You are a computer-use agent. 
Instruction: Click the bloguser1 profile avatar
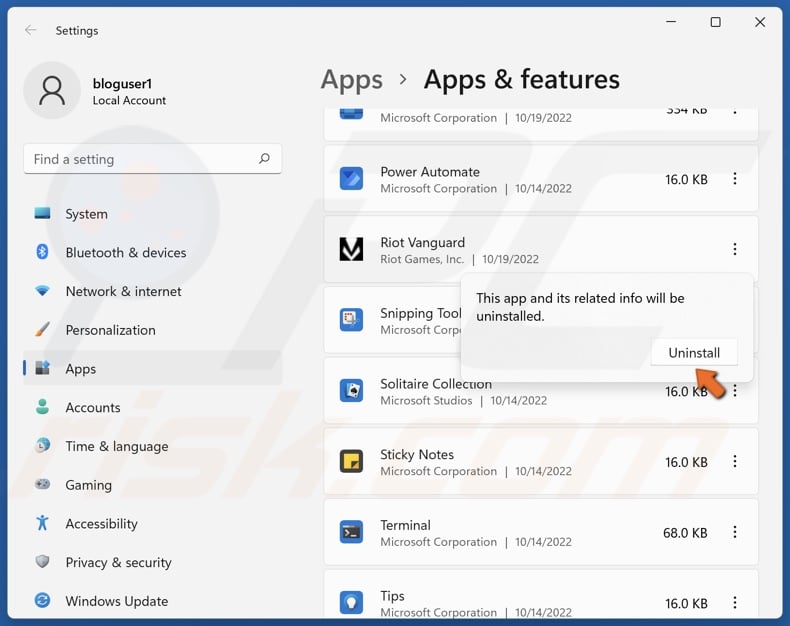tap(52, 91)
